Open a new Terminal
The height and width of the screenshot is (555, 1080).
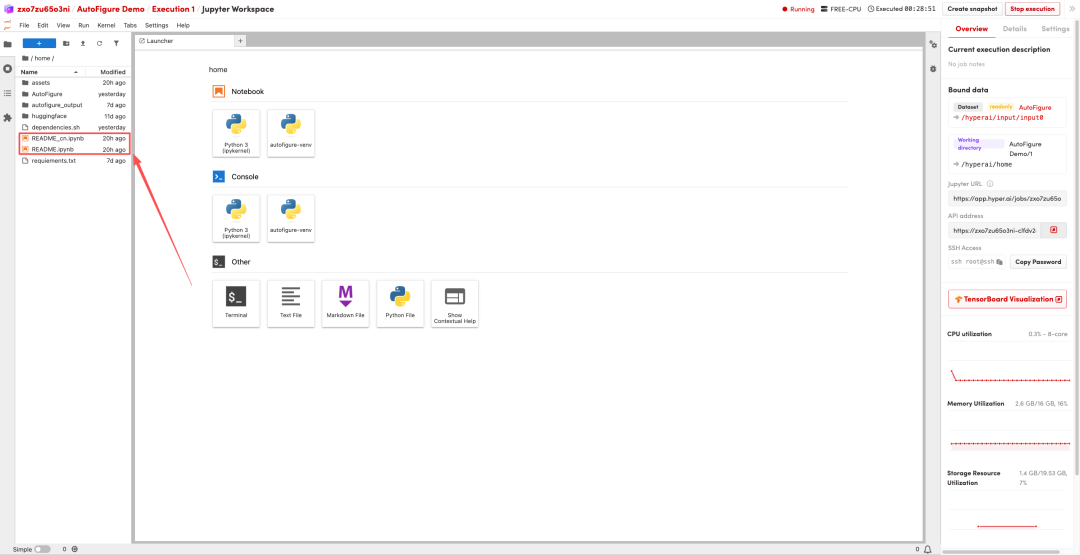(x=236, y=304)
